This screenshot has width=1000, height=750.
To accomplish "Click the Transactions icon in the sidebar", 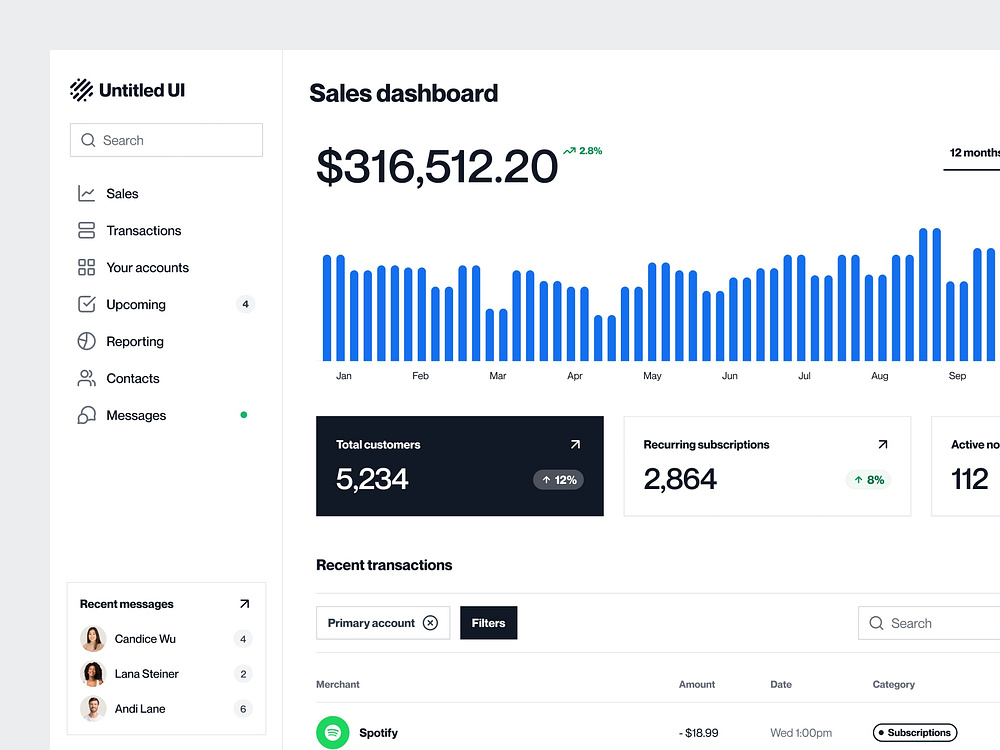I will (x=85, y=230).
